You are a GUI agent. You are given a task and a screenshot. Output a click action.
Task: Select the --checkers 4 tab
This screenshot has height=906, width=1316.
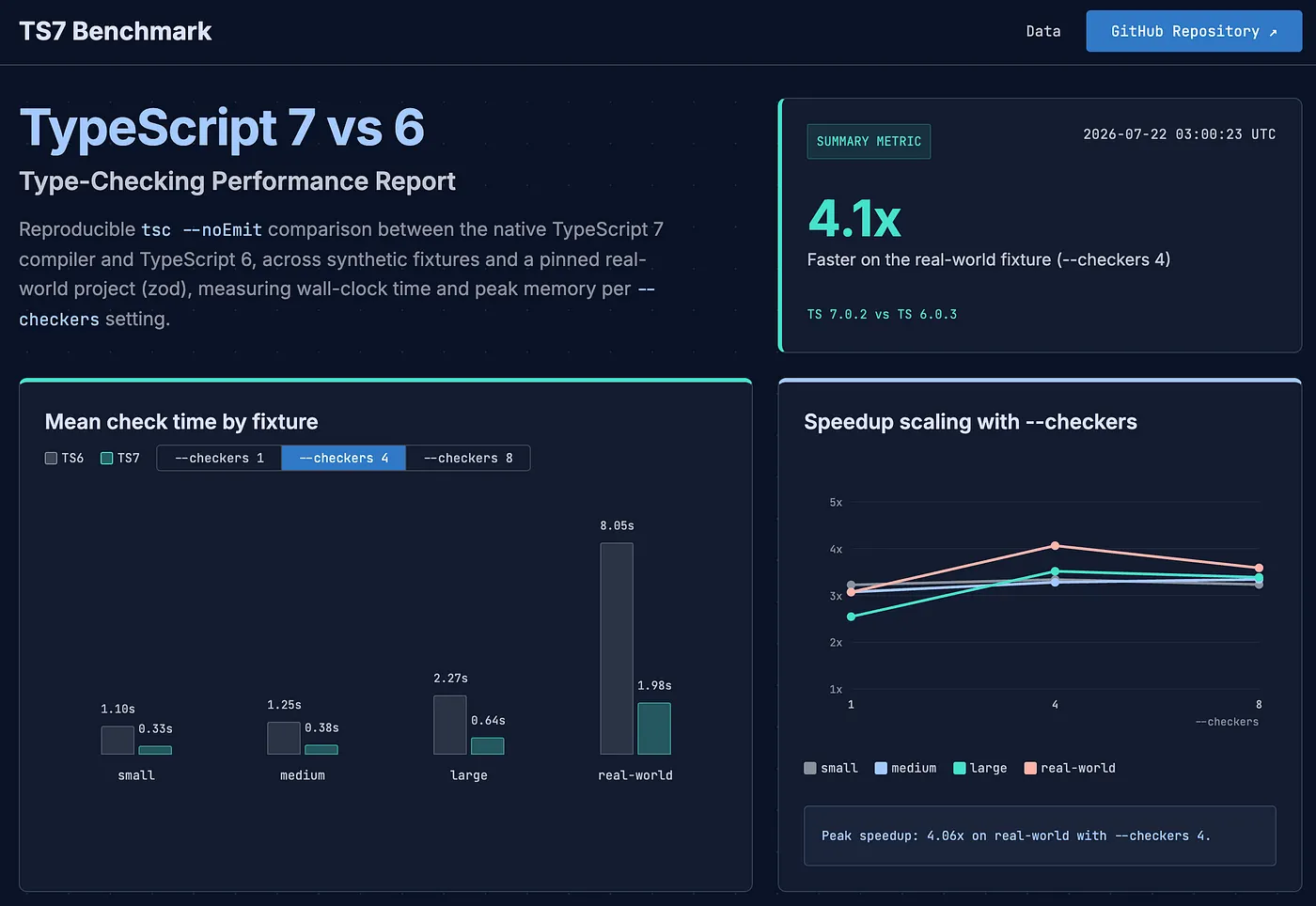pyautogui.click(x=343, y=458)
